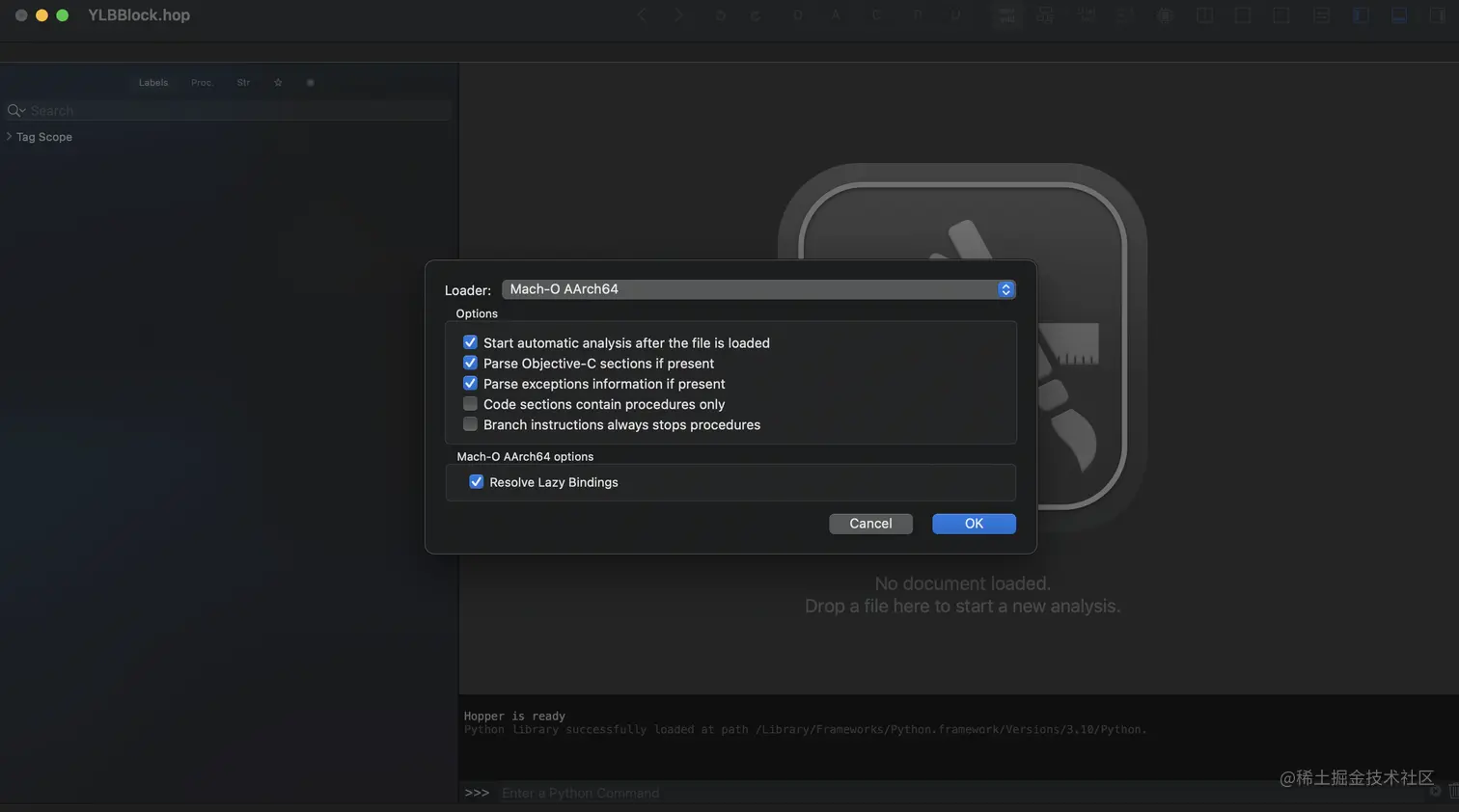Switch to the Labels tab

(x=153, y=83)
